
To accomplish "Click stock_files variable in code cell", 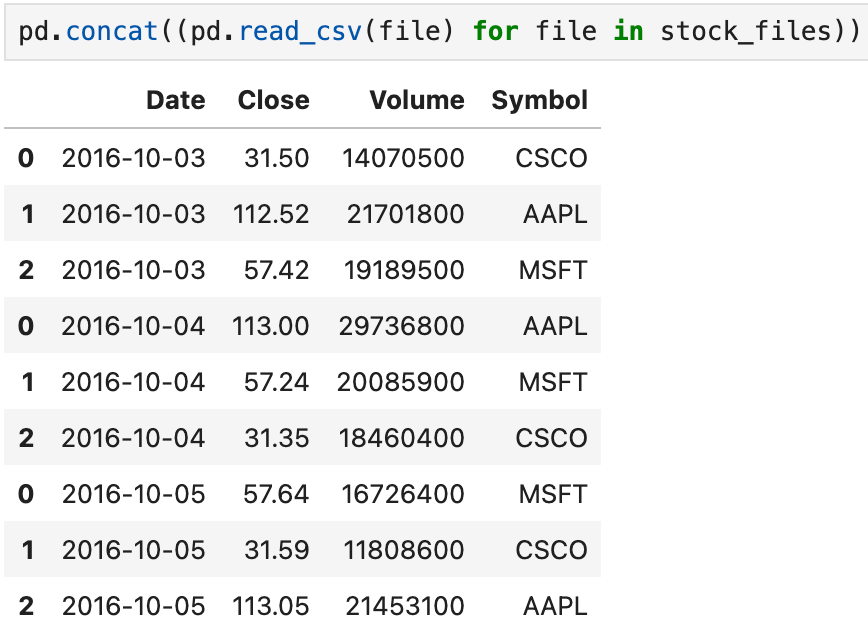I will click(746, 31).
